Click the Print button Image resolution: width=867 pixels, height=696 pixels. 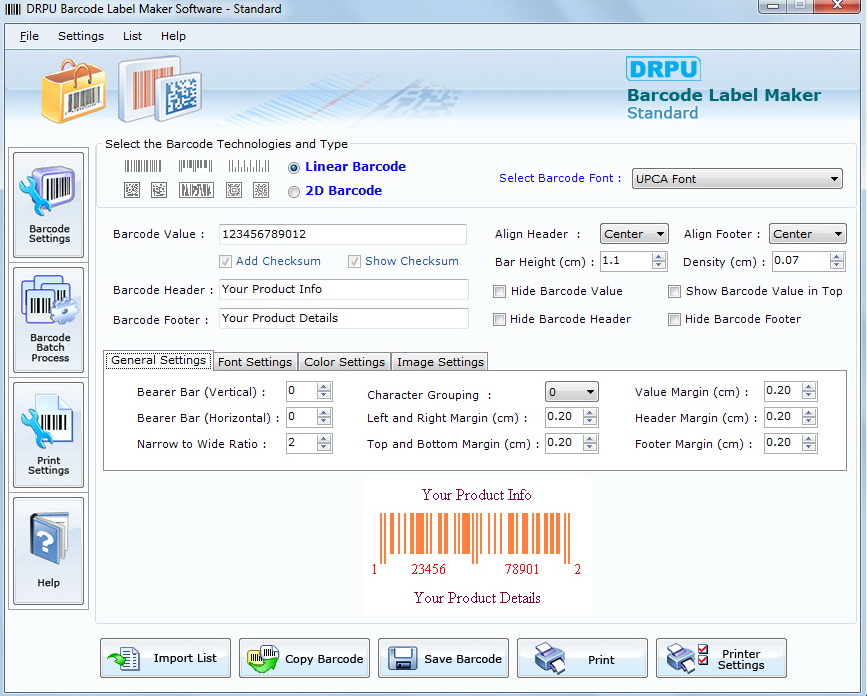click(582, 658)
